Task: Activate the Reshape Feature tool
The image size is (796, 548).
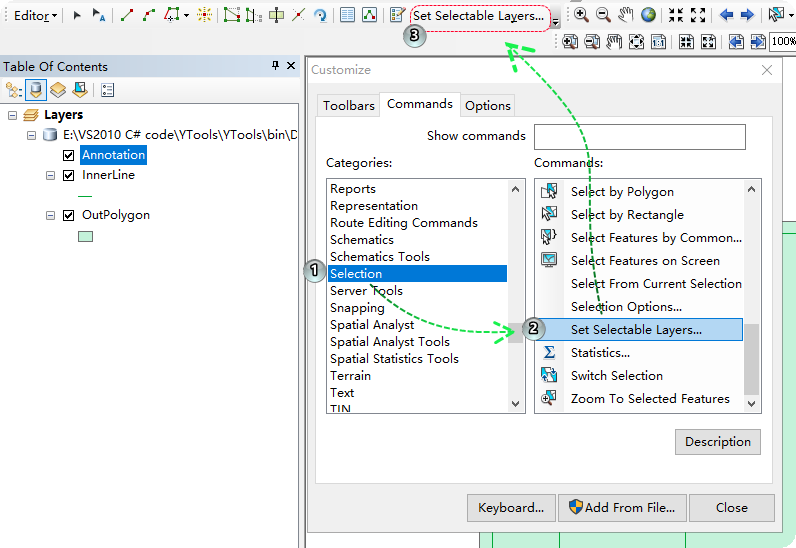Action: click(253, 15)
